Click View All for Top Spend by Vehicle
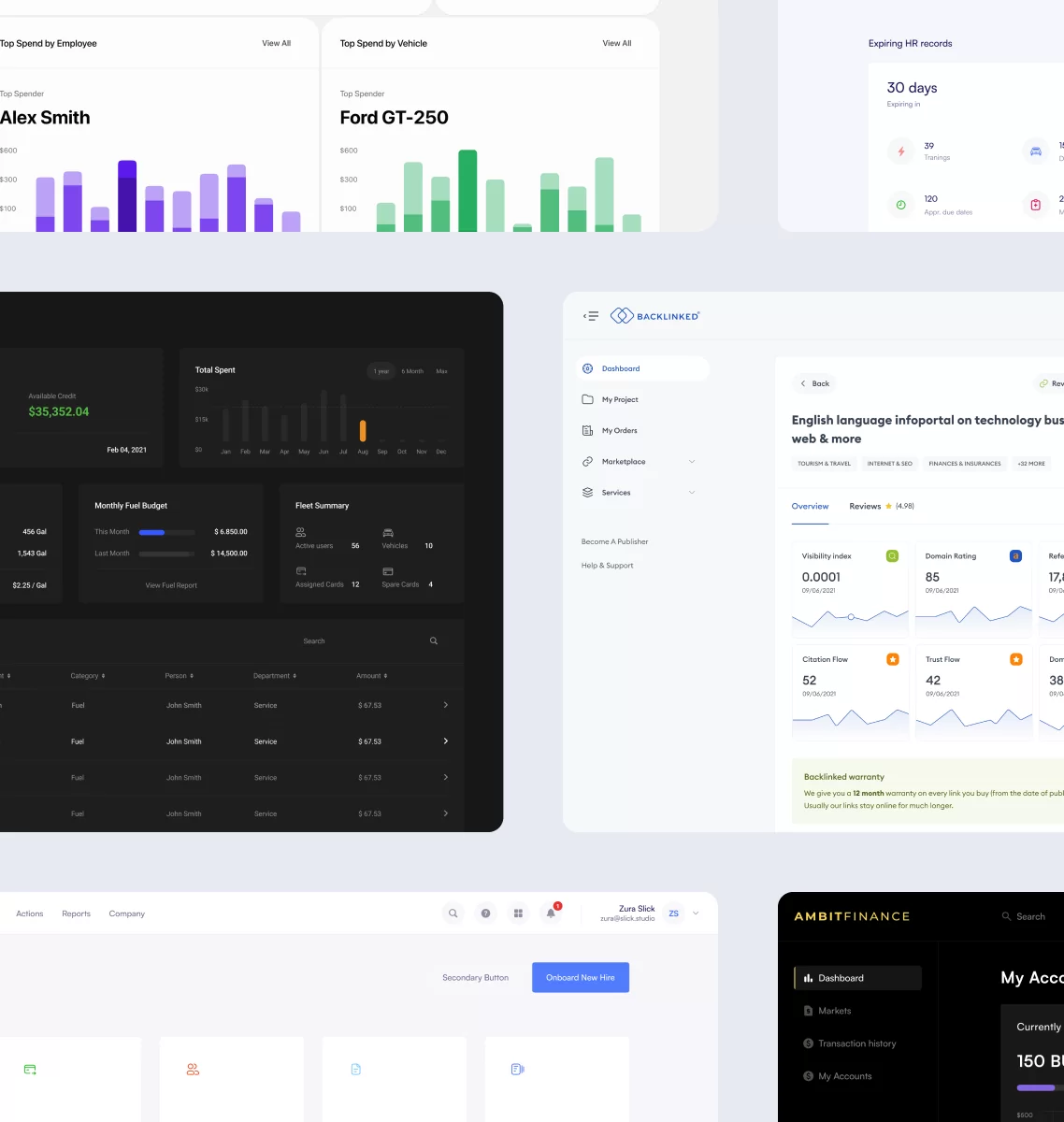 616,43
